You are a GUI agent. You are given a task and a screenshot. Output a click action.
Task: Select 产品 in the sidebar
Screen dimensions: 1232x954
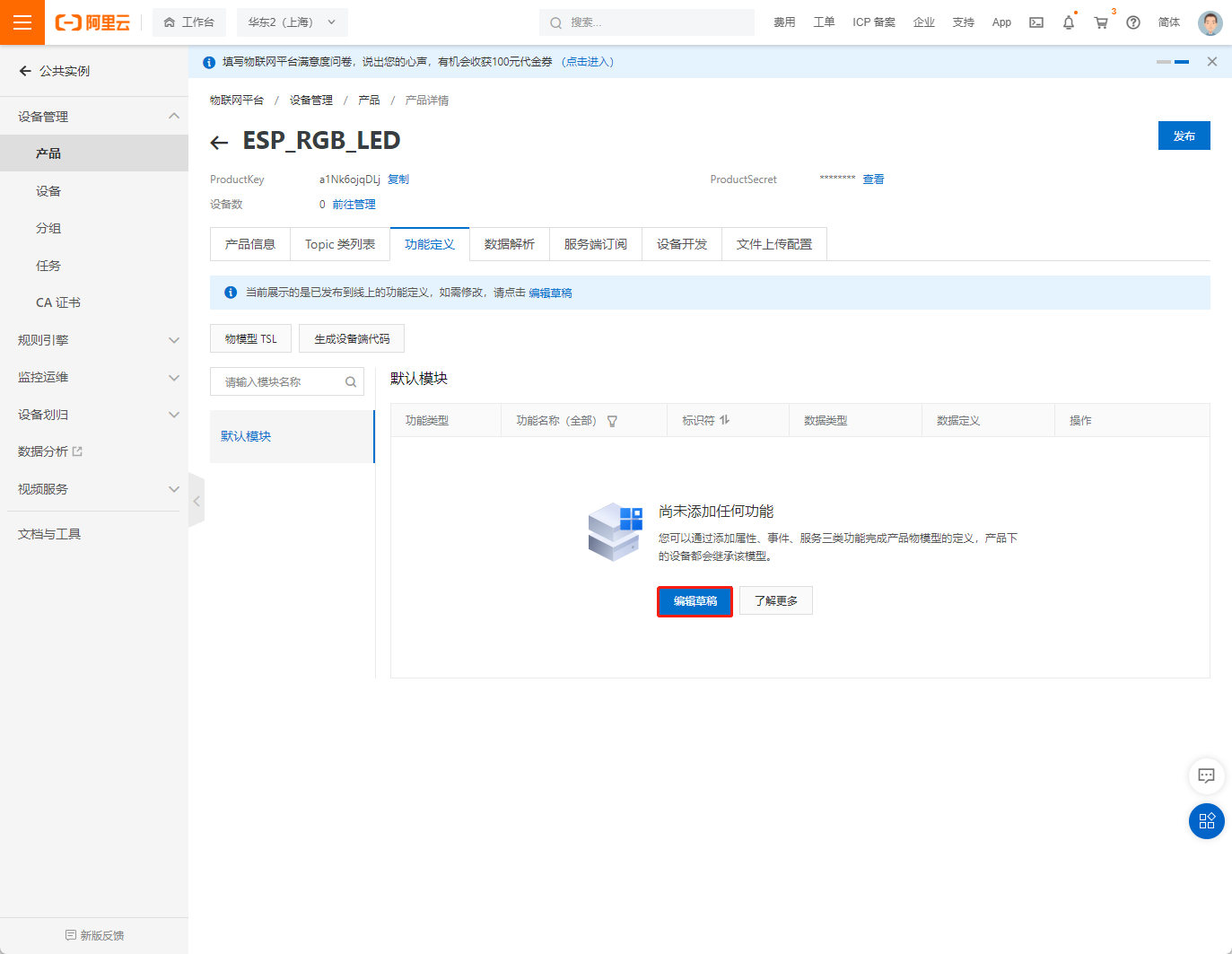(x=94, y=153)
